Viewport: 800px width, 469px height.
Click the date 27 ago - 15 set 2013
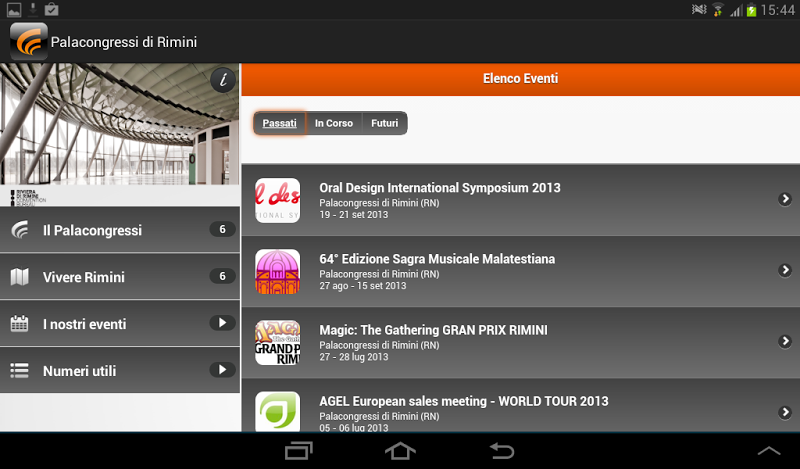(x=363, y=286)
